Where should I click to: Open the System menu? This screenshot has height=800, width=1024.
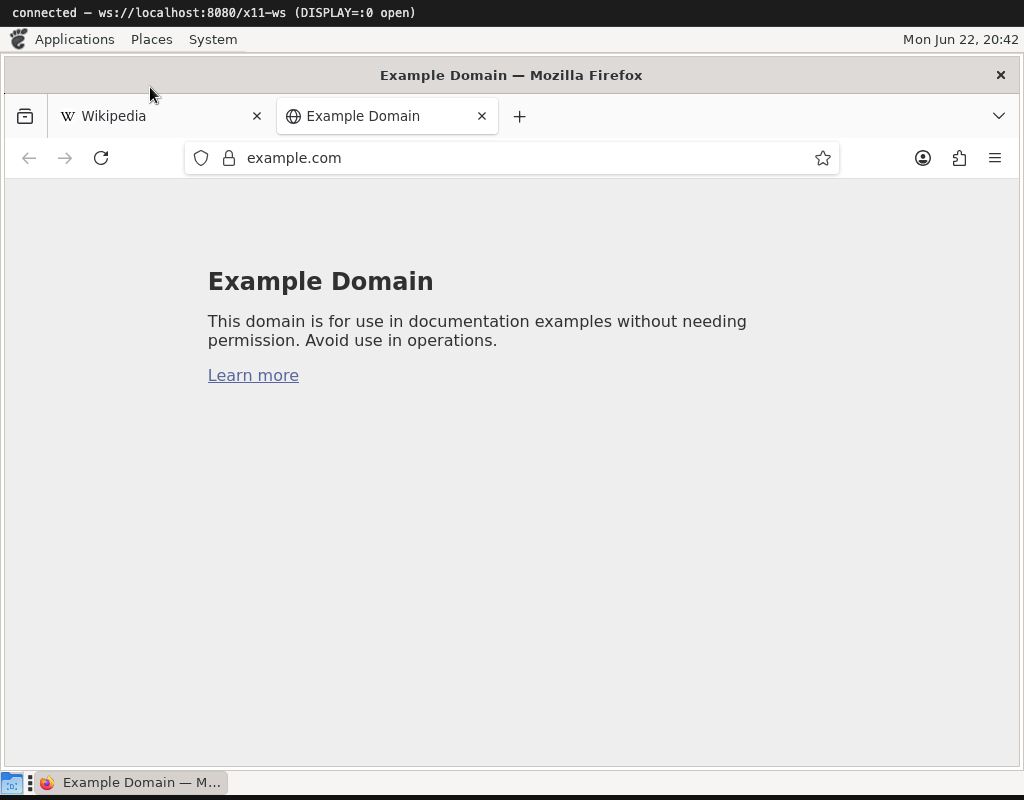pyautogui.click(x=213, y=39)
